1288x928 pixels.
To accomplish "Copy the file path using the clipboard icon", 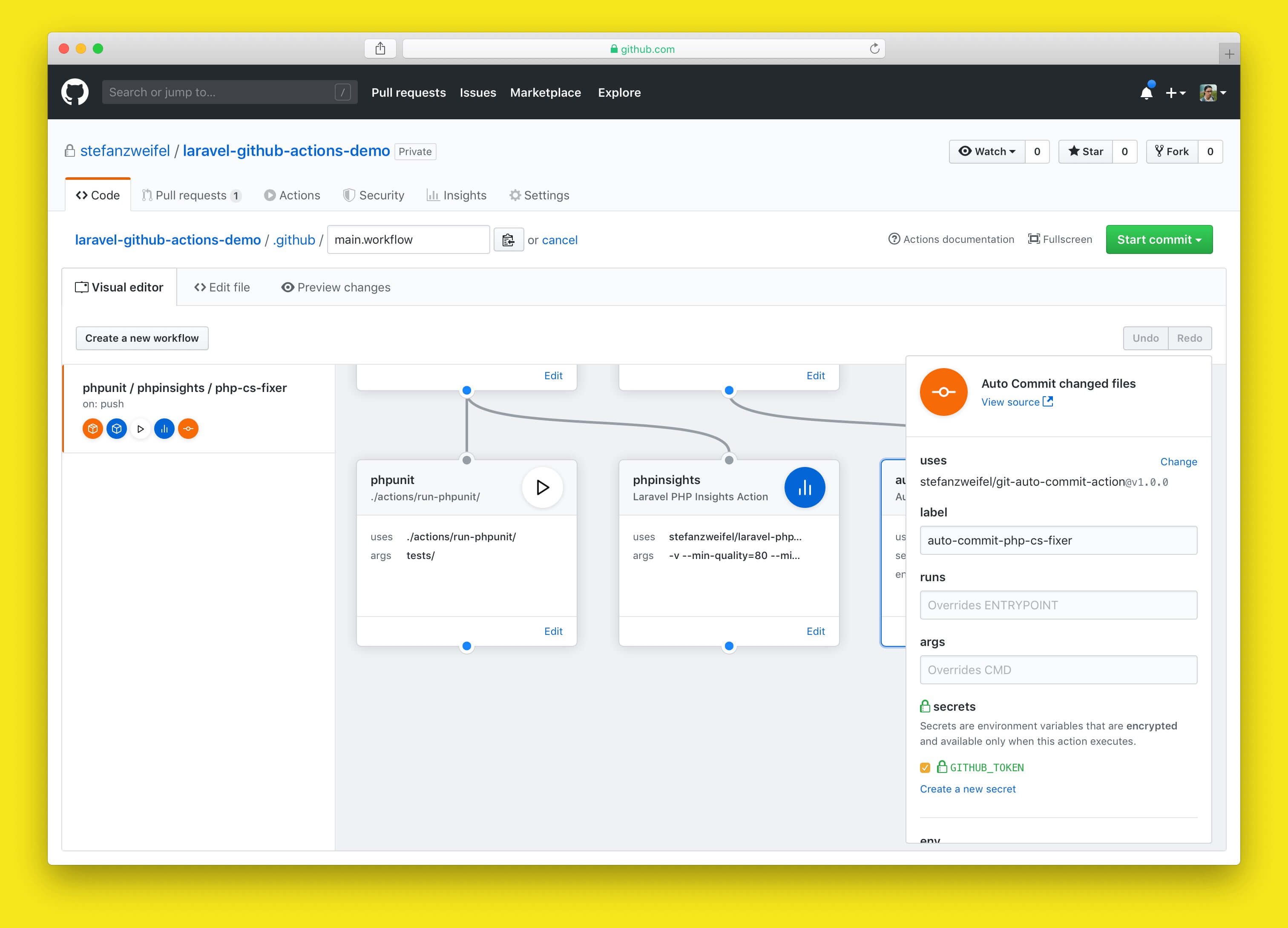I will [x=508, y=239].
